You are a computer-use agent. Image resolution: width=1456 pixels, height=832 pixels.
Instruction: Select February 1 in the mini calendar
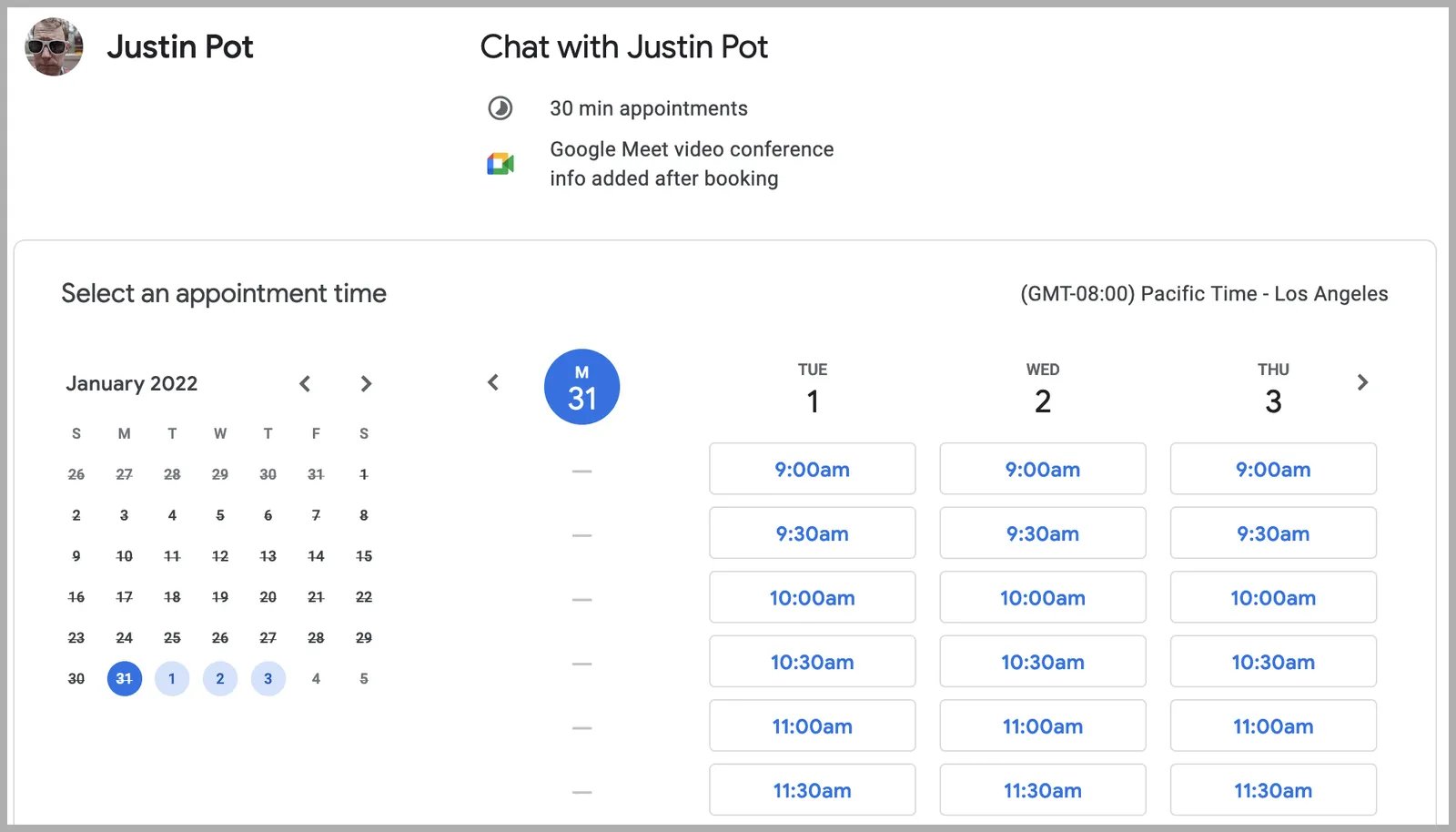172,678
